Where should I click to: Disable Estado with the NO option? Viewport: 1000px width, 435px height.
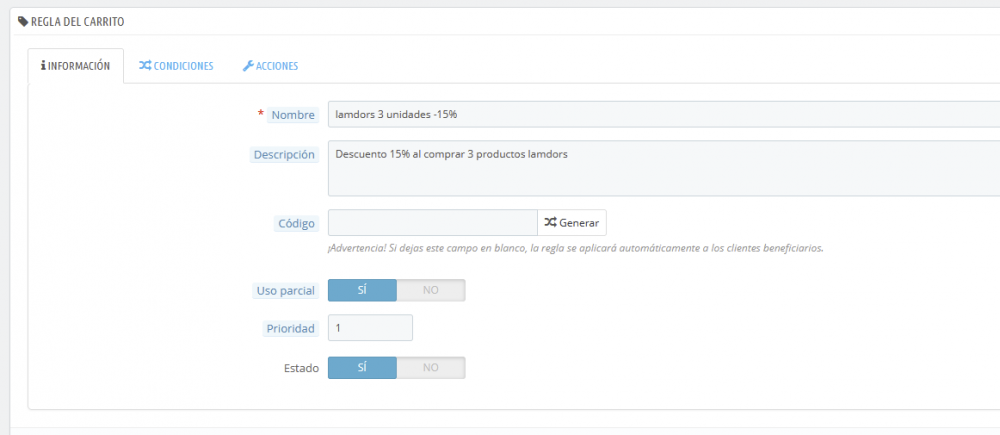[431, 368]
